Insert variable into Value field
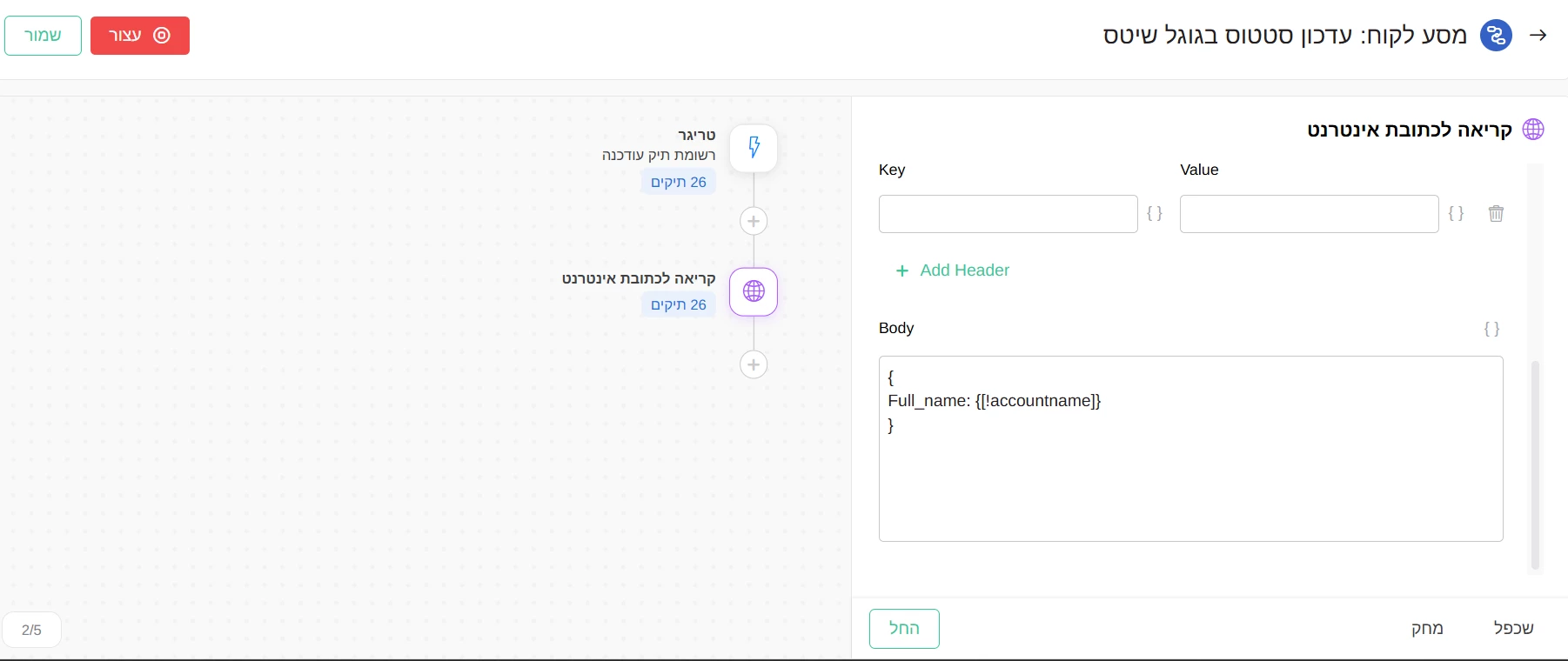 (1456, 214)
